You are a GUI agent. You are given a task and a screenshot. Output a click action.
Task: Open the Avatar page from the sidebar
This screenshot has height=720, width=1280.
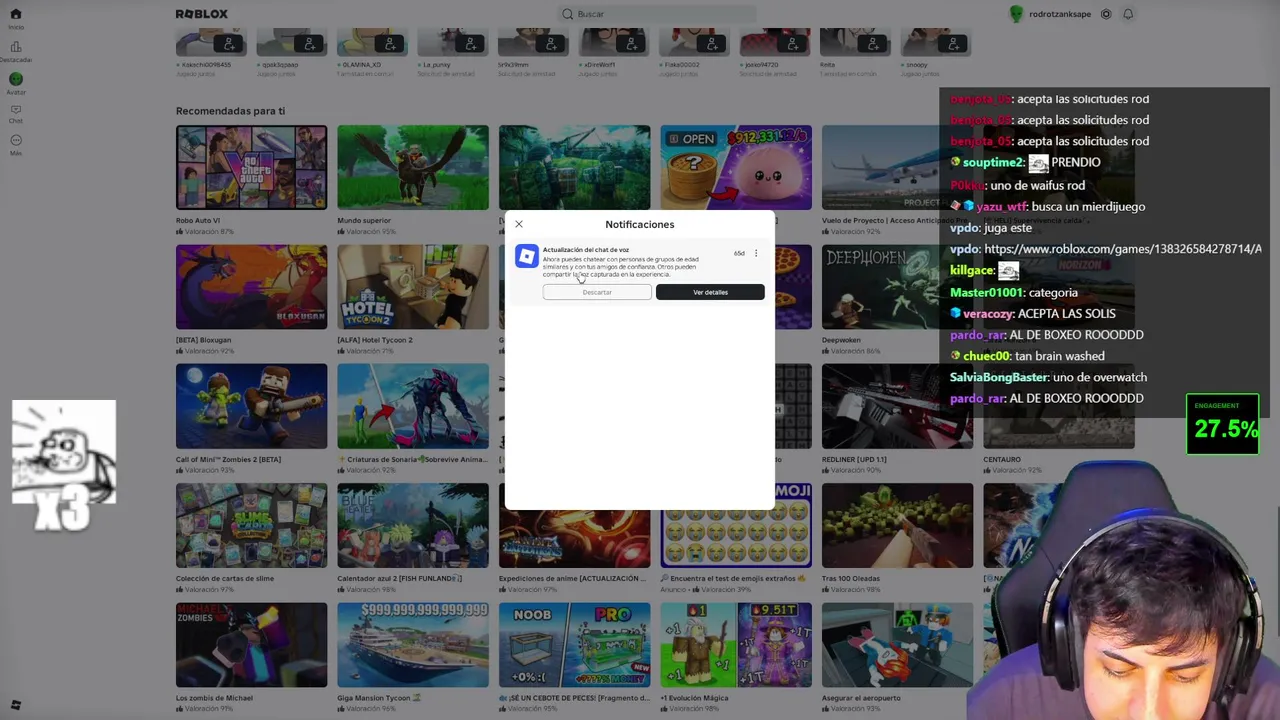(16, 83)
